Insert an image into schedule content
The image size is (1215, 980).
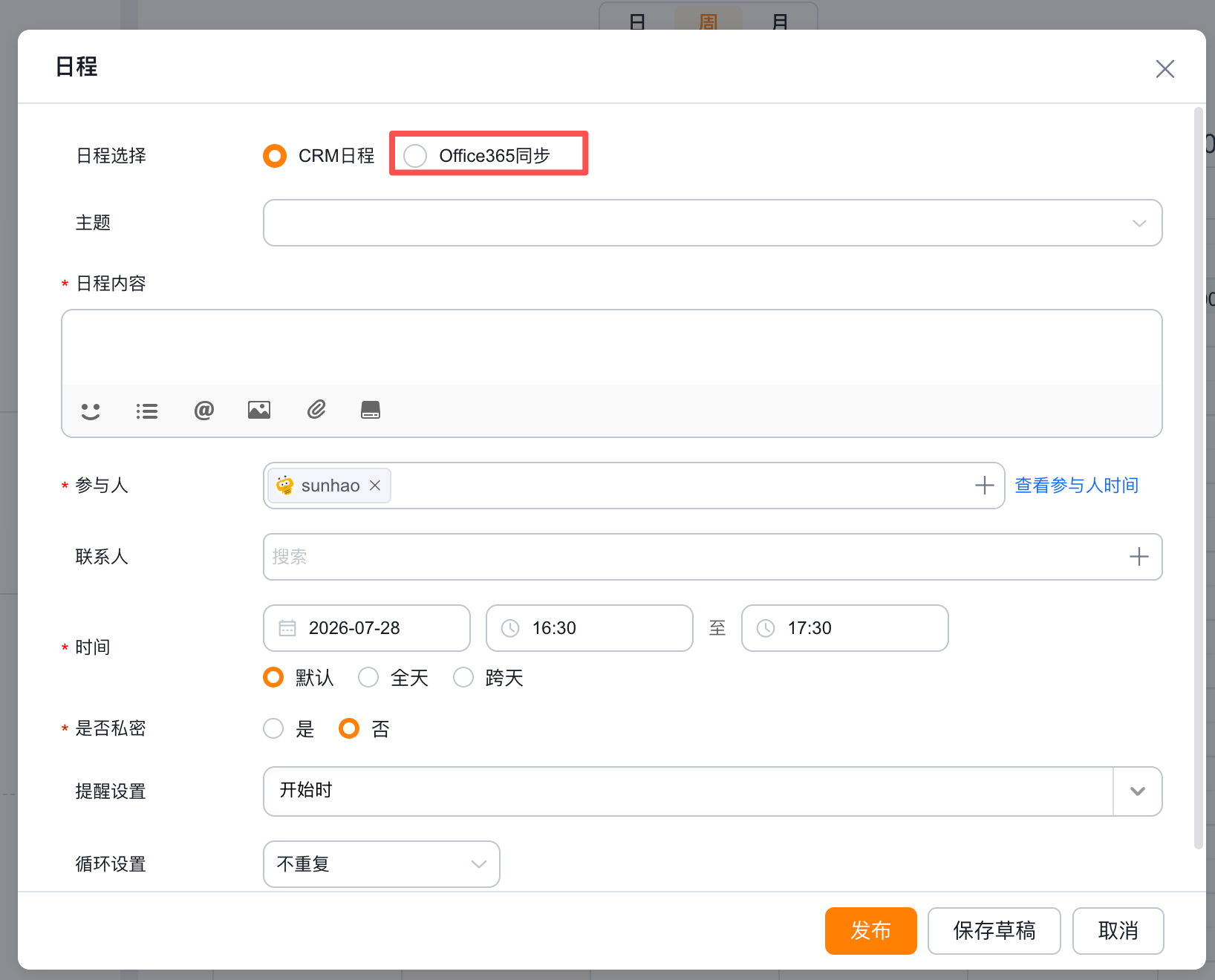click(x=259, y=410)
